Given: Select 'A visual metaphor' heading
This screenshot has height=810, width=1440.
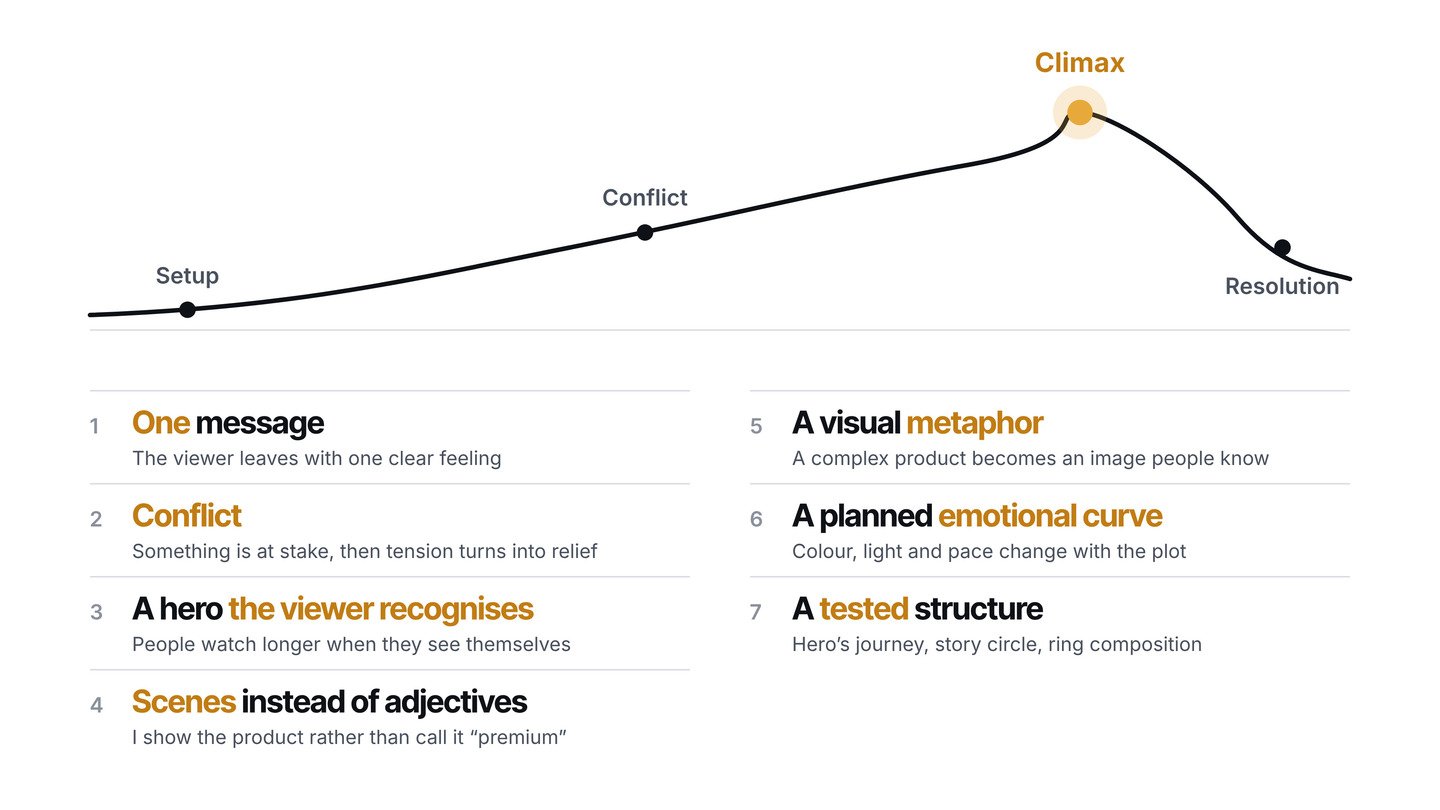Looking at the screenshot, I should pyautogui.click(x=918, y=423).
